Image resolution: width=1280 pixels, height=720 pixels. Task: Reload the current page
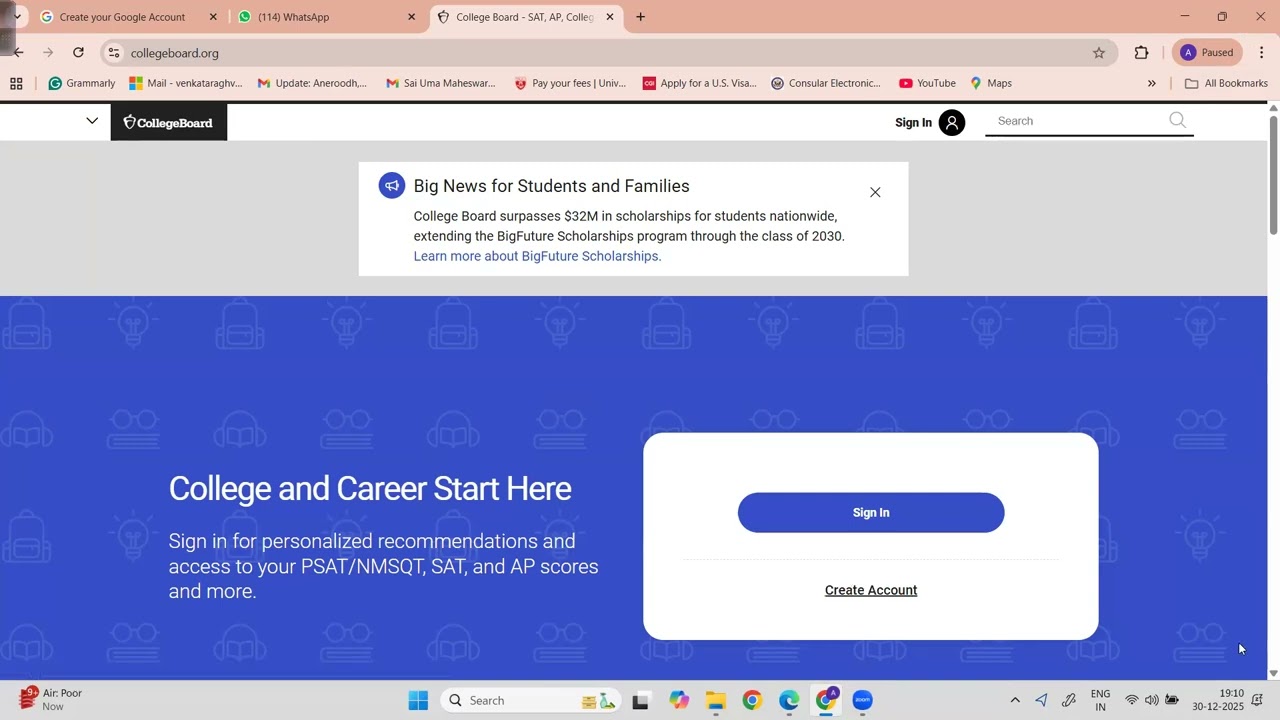pos(78,52)
